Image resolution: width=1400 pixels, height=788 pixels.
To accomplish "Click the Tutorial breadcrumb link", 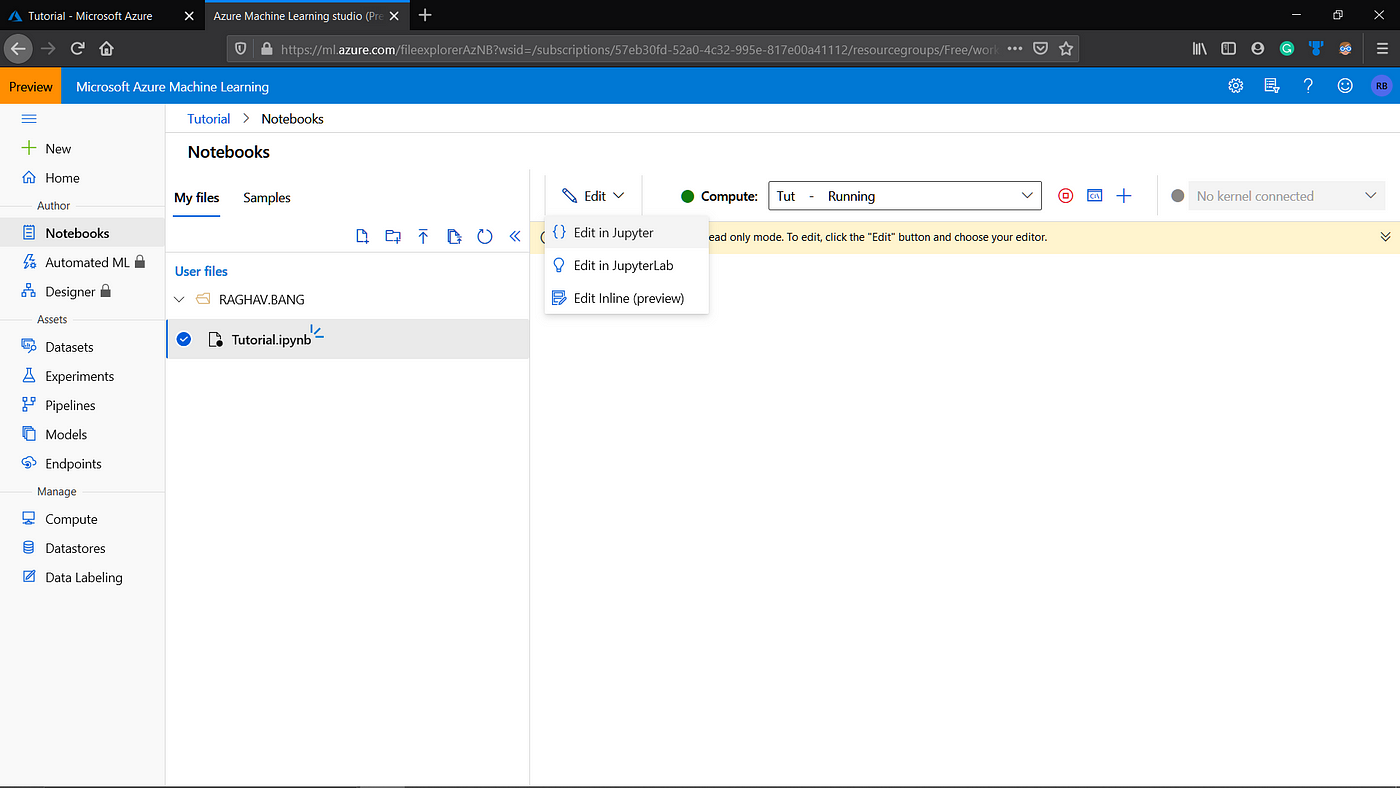I will point(209,119).
